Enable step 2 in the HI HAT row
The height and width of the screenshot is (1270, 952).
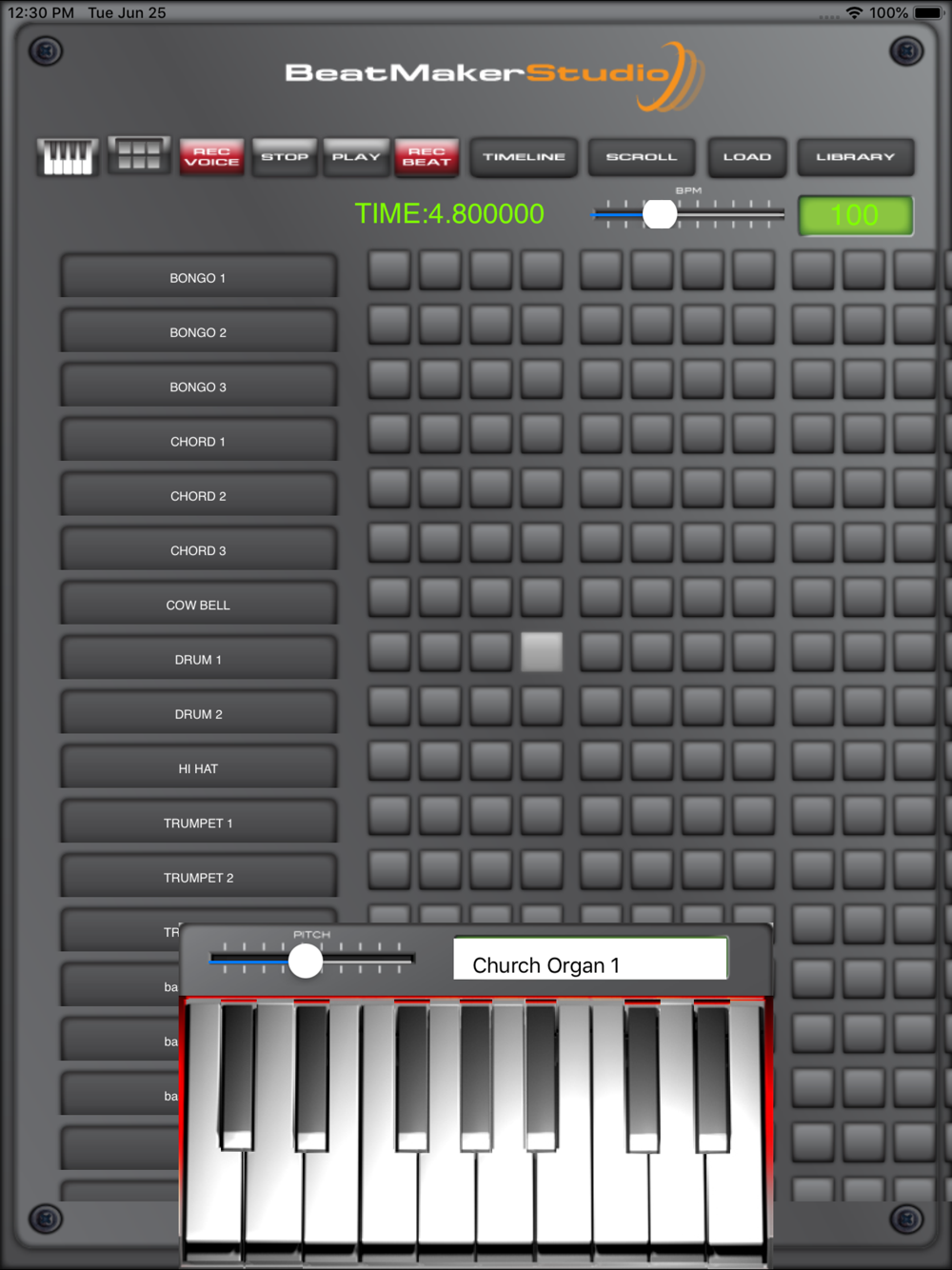coord(440,761)
